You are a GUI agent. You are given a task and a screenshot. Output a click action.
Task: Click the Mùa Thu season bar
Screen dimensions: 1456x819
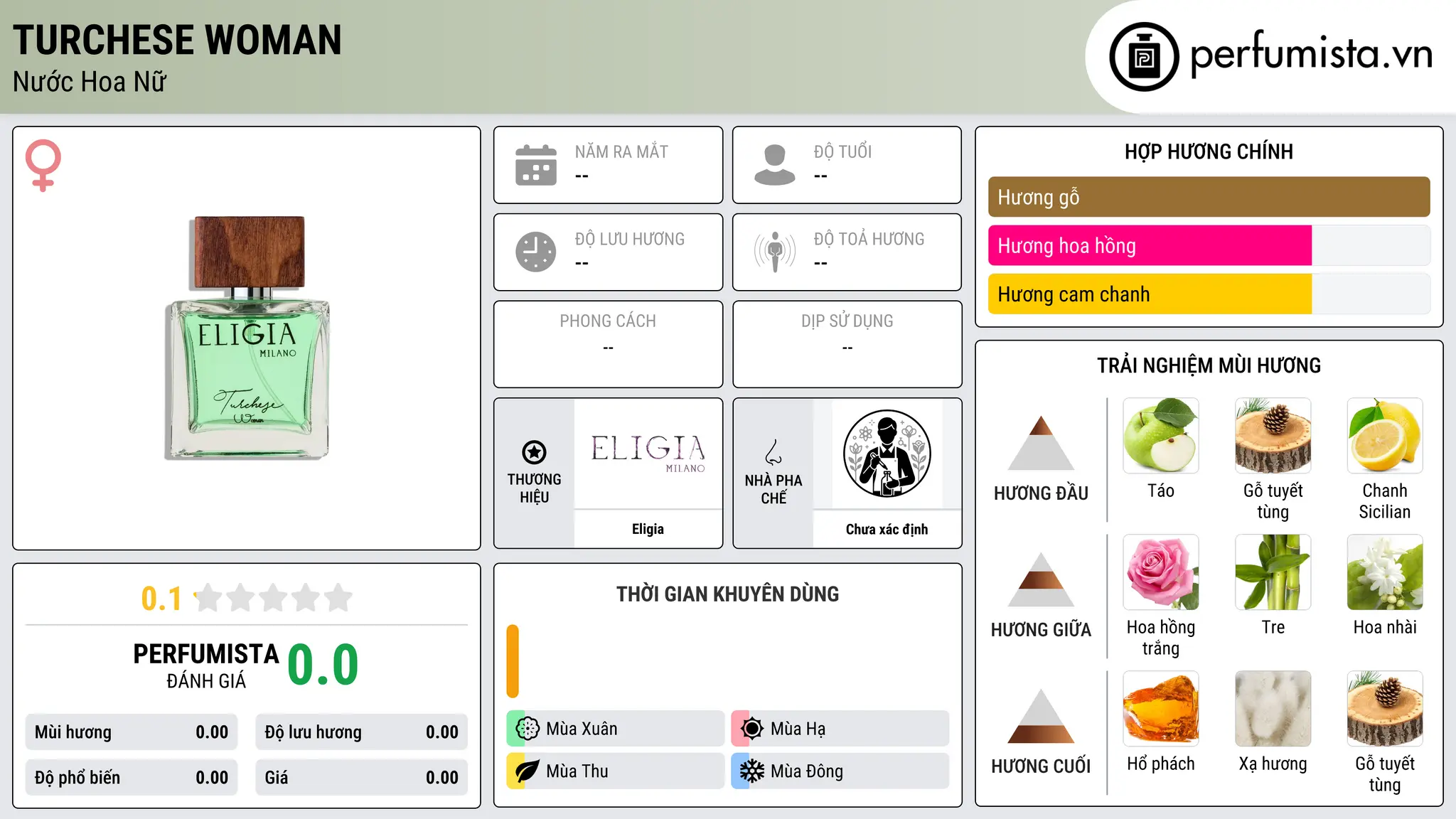616,771
